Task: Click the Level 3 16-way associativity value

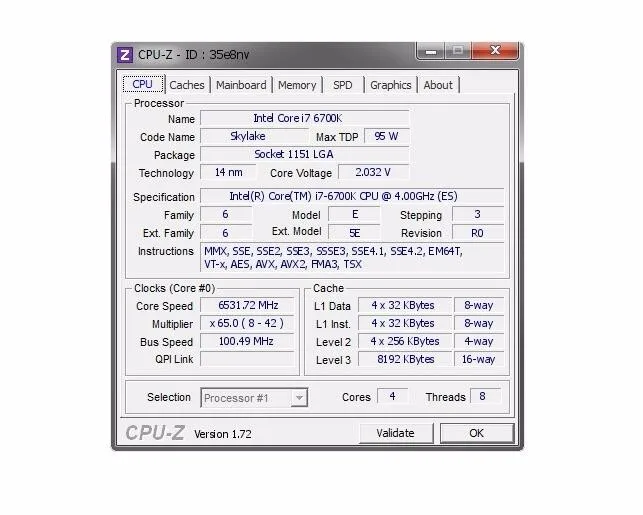Action: click(479, 359)
